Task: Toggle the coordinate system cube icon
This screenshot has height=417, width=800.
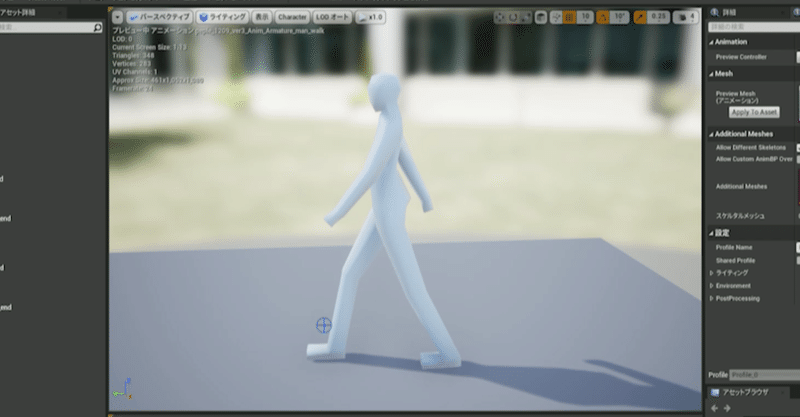Action: pyautogui.click(x=541, y=17)
